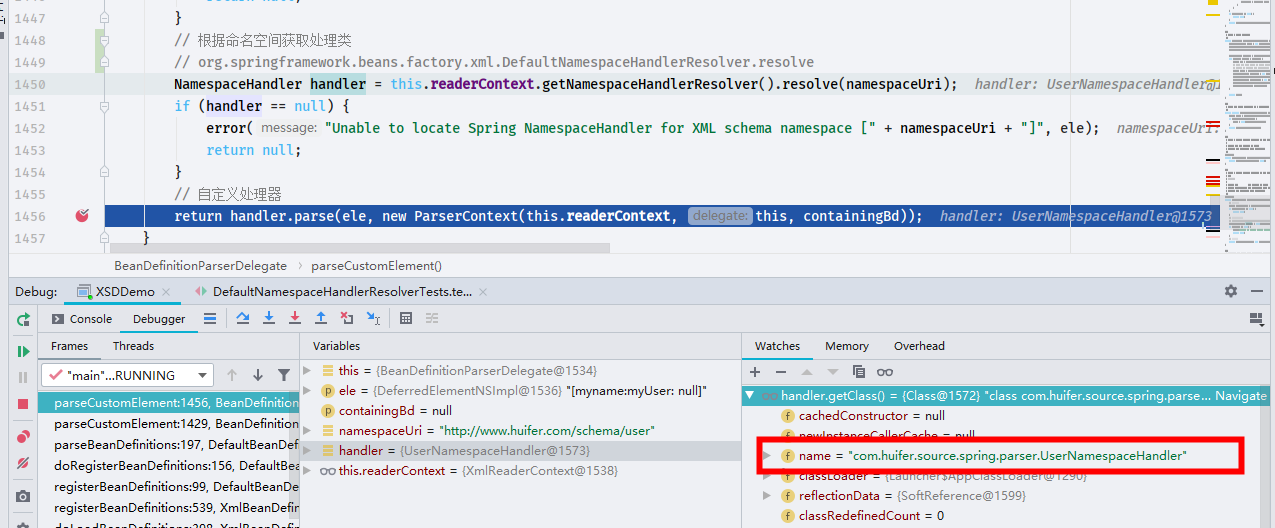1275x528 pixels.
Task: Toggle the breakpoint at line 1456
Action: (x=82, y=215)
